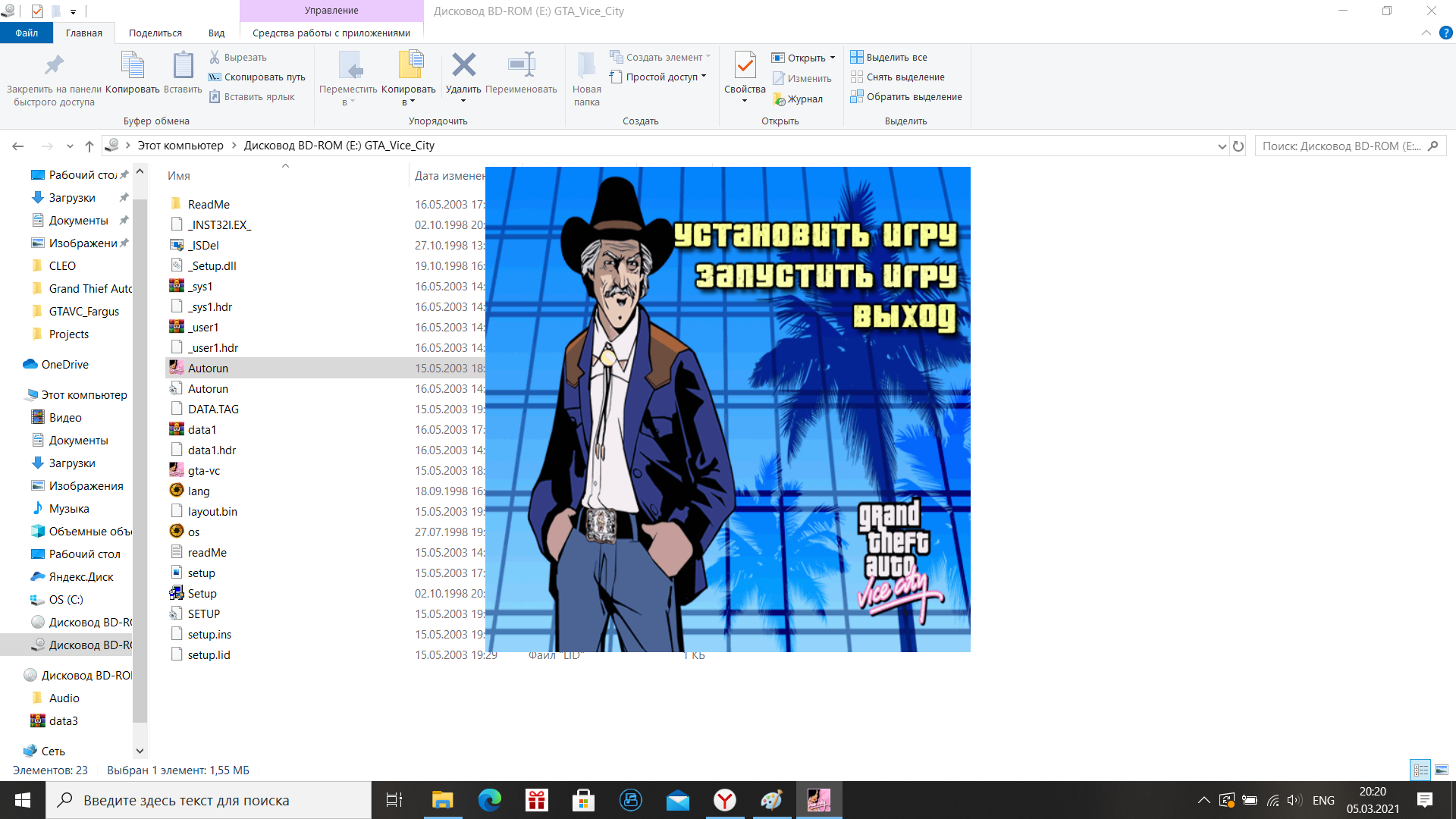Image resolution: width=1456 pixels, height=819 pixels.
Task: Open the address bar history dropdown chevron
Action: tap(1222, 146)
